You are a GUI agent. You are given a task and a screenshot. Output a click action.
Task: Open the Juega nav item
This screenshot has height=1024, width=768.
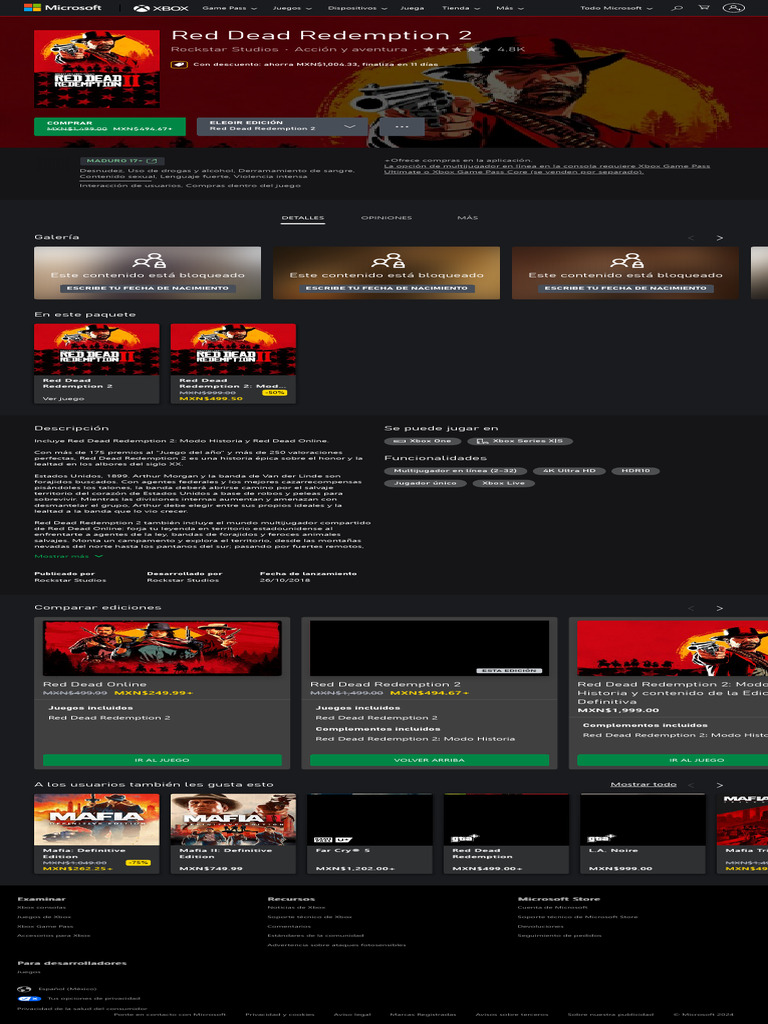pos(411,8)
